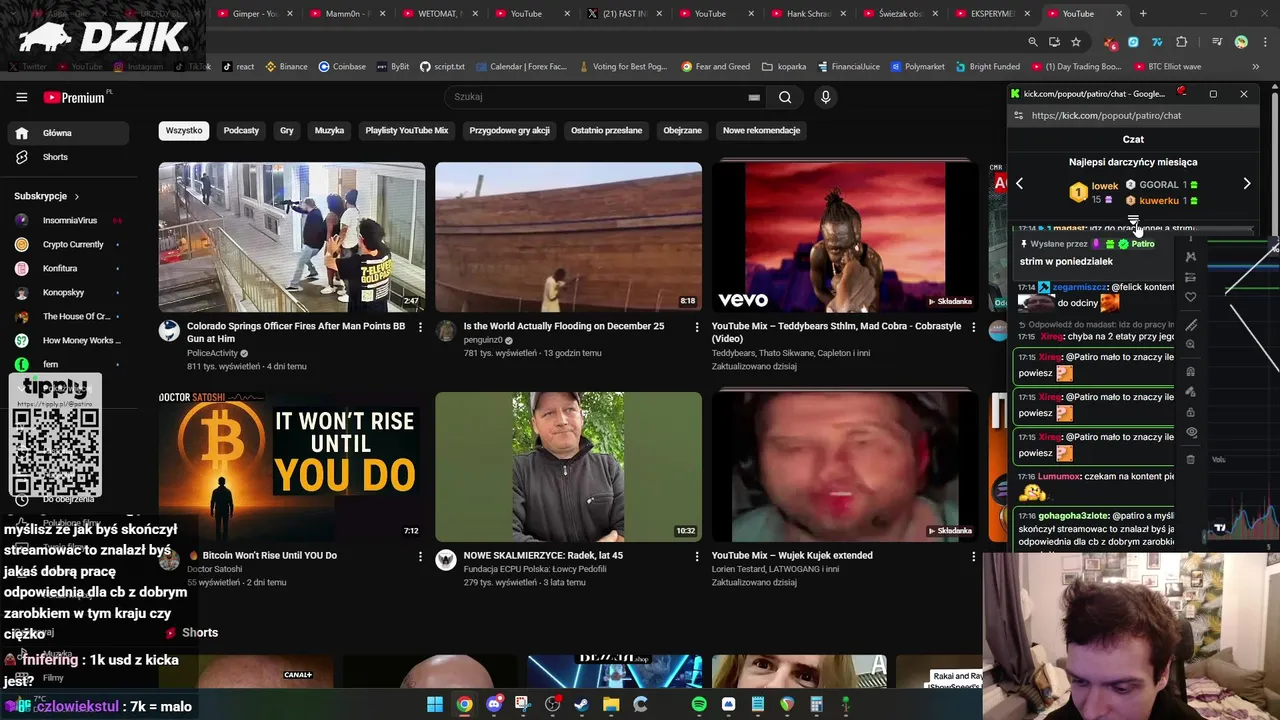This screenshot has width=1280, height=720.
Task: Open options for NOWE SKALMIERZYCE video
Action: tap(697, 556)
